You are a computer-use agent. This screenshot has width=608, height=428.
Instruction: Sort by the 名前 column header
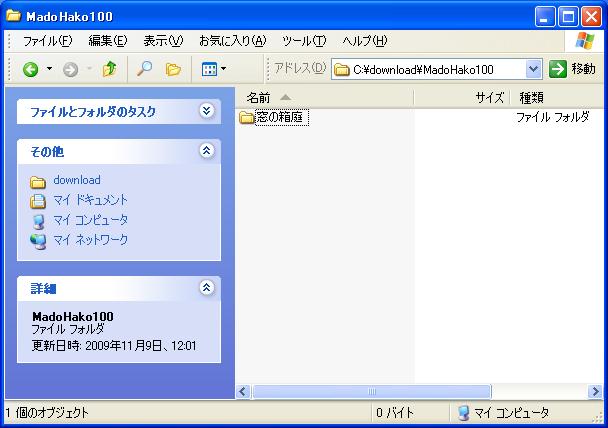click(x=324, y=98)
